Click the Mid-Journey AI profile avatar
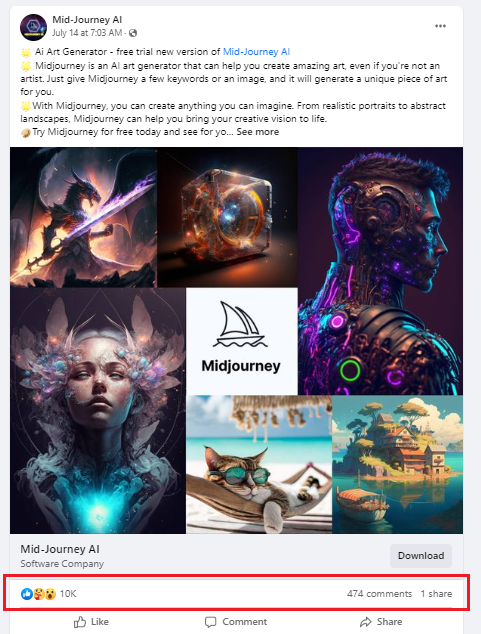Viewport: 481px width, 634px height. click(33, 27)
